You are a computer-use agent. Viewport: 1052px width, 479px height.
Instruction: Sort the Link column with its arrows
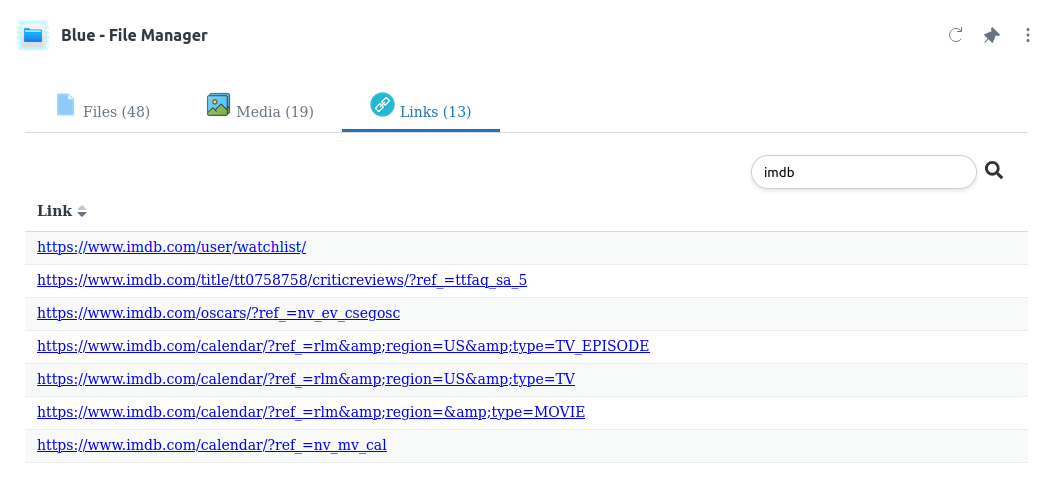click(82, 211)
